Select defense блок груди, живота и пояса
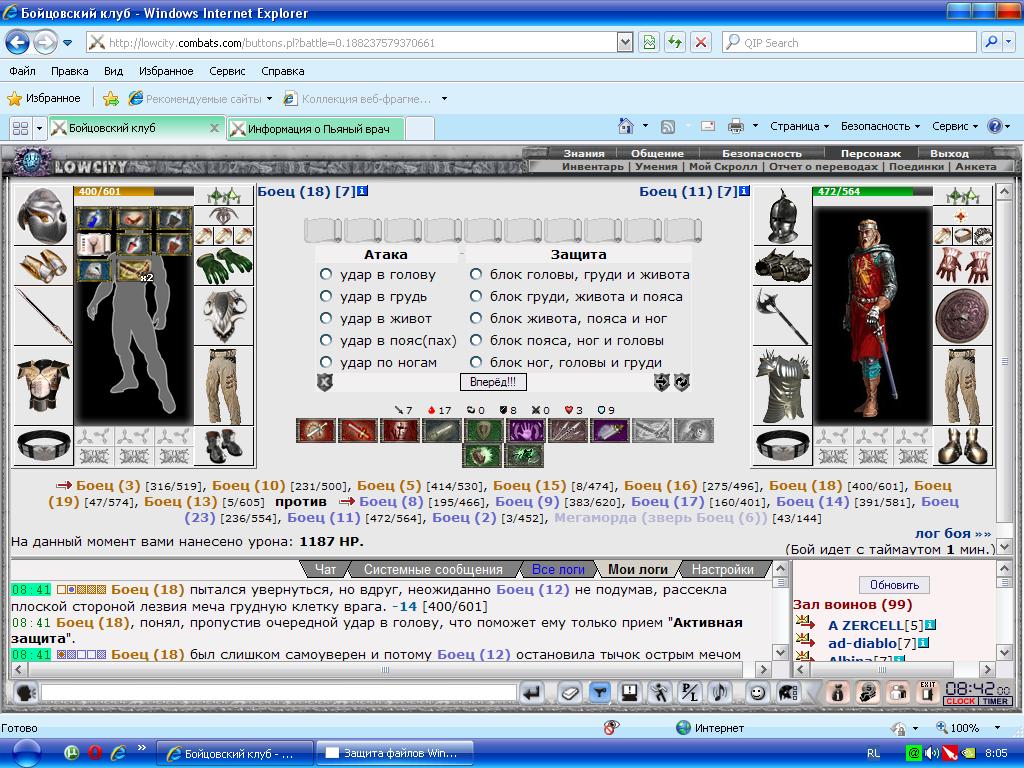This screenshot has height=768, width=1024. [476, 296]
